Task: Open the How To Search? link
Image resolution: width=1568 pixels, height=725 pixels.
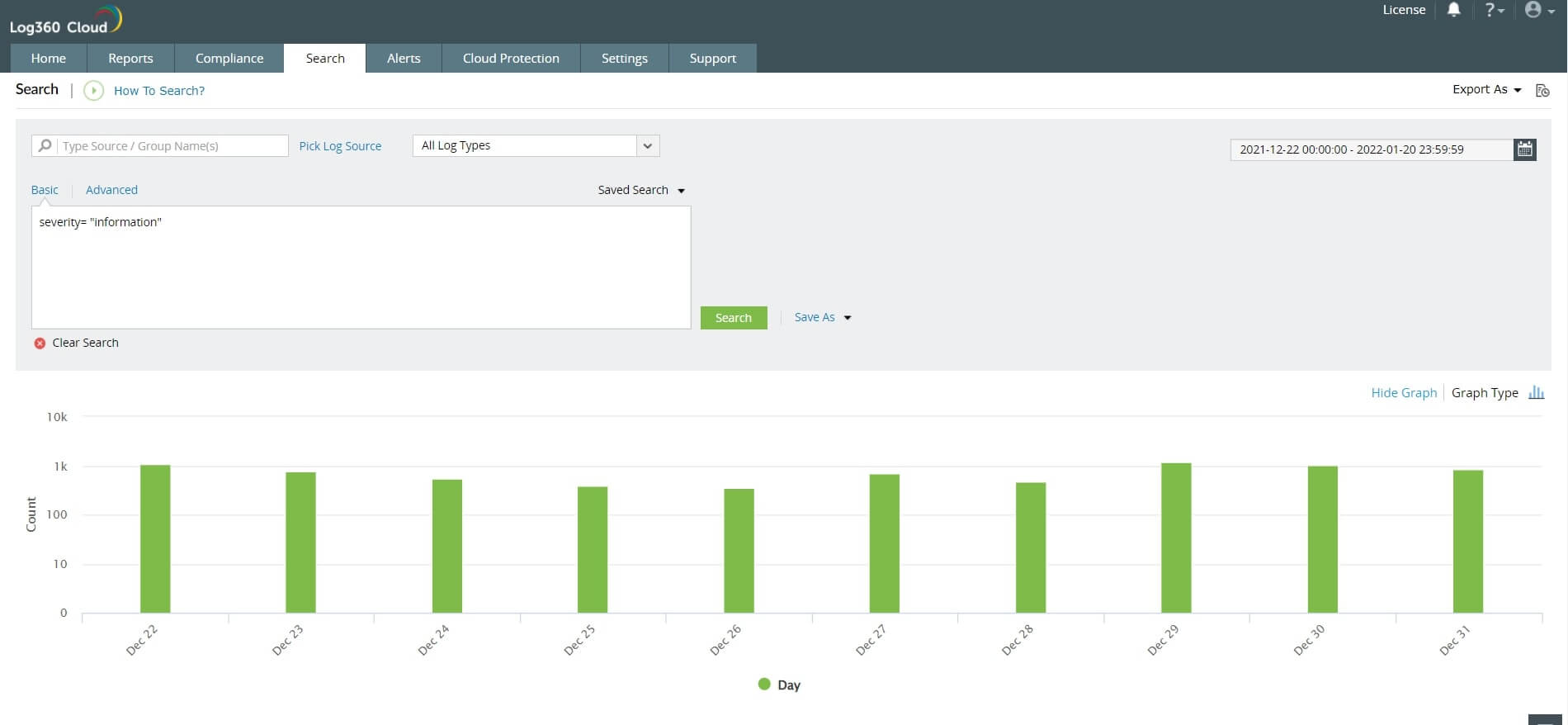Action: pyautogui.click(x=159, y=91)
